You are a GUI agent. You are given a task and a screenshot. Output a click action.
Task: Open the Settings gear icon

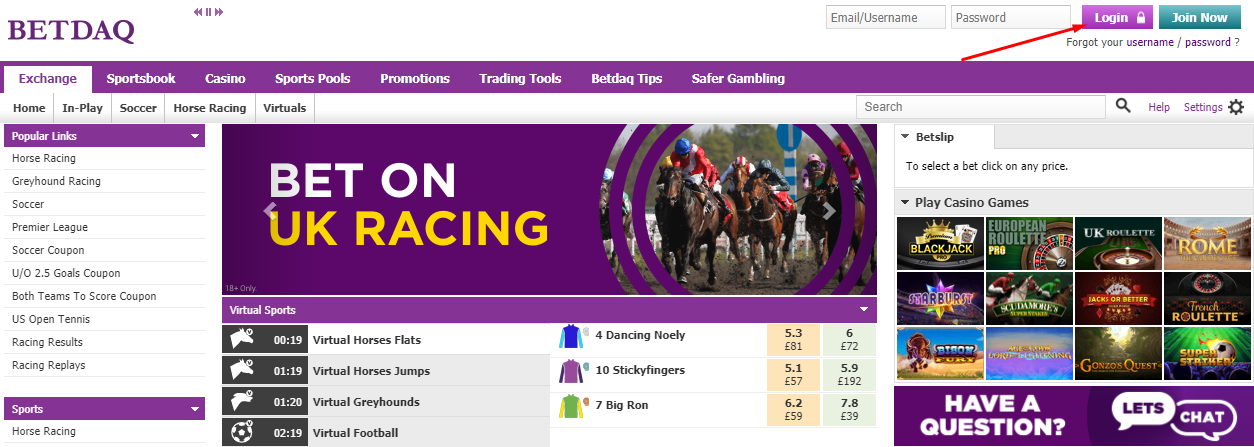1236,107
